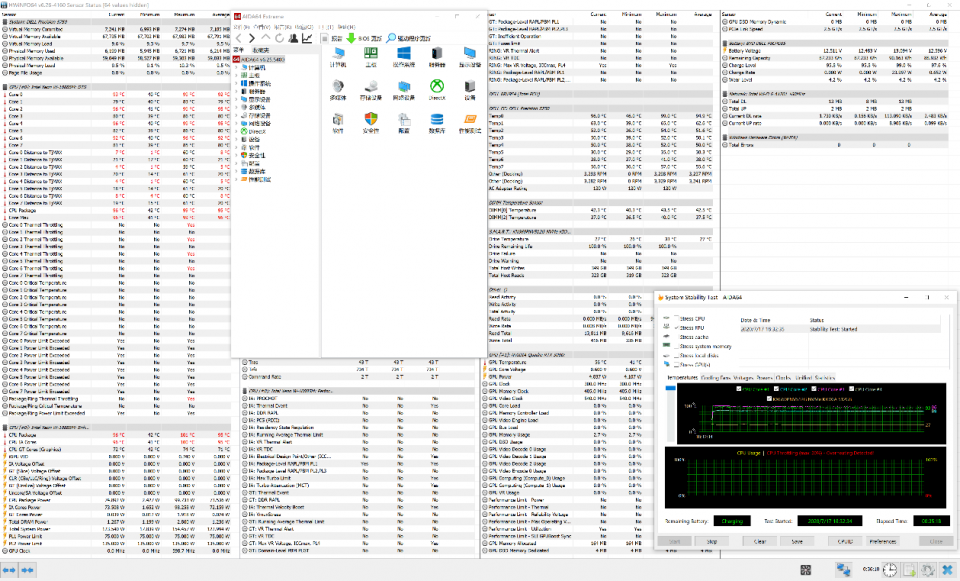Uncheck CPU Core #4 in the temperature graph
The width and height of the screenshot is (960, 581).
pyautogui.click(x=851, y=389)
